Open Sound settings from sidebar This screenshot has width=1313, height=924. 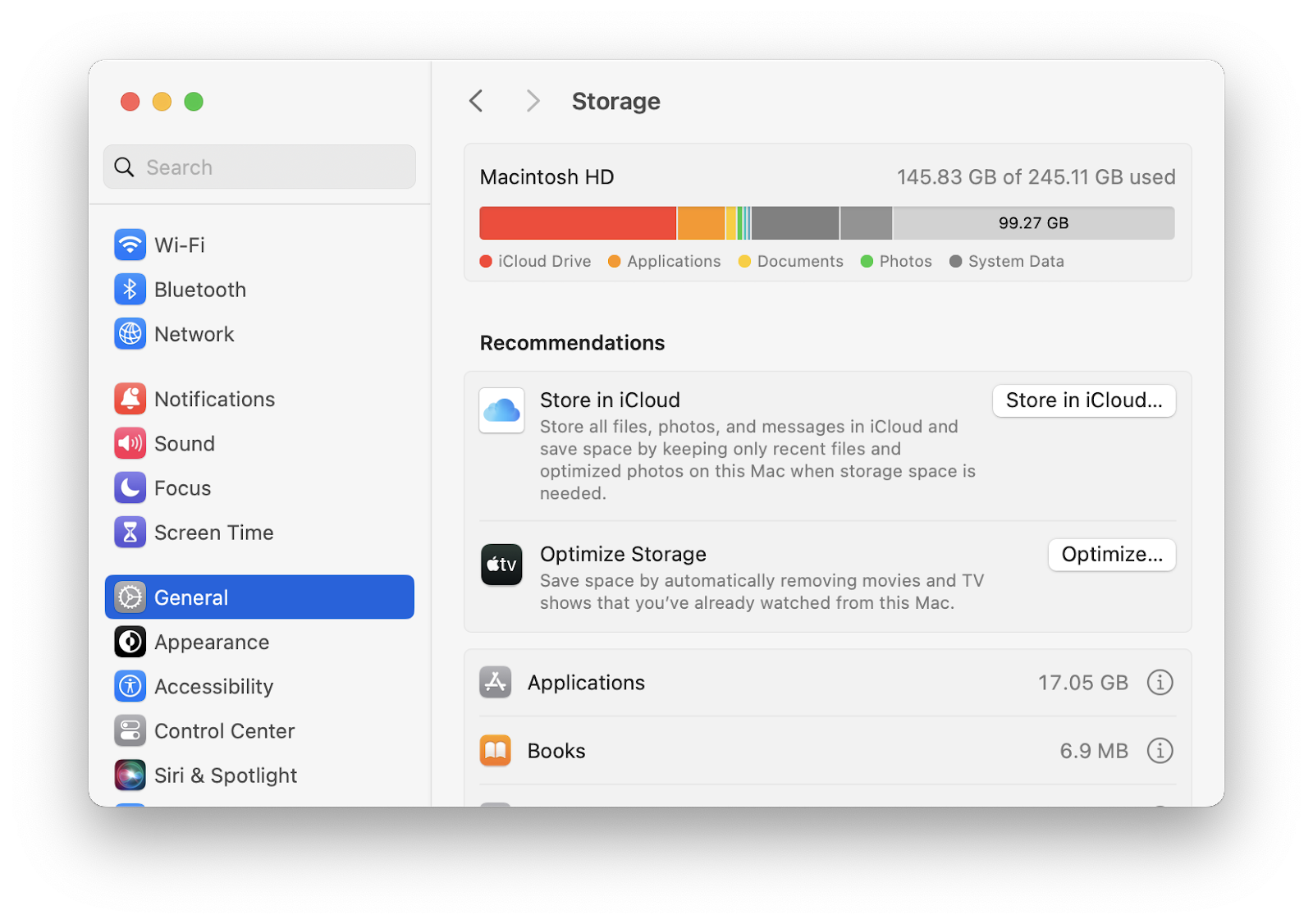pos(185,443)
